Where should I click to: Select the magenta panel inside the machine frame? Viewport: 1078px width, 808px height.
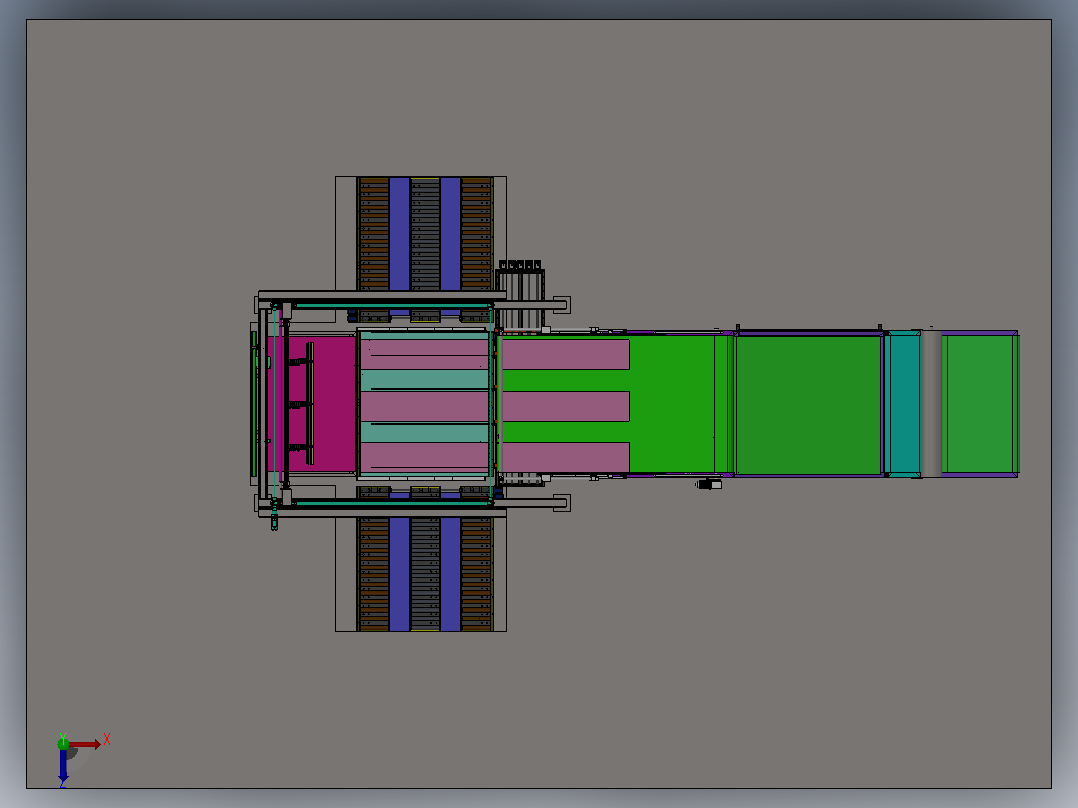(334, 404)
